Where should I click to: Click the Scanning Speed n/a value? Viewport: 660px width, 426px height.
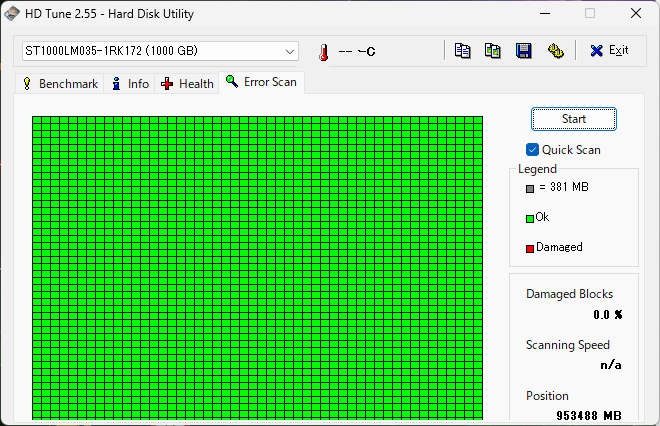[x=611, y=365]
